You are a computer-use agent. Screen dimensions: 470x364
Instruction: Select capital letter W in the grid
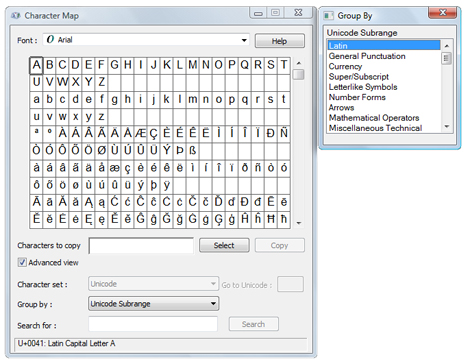coord(62,82)
